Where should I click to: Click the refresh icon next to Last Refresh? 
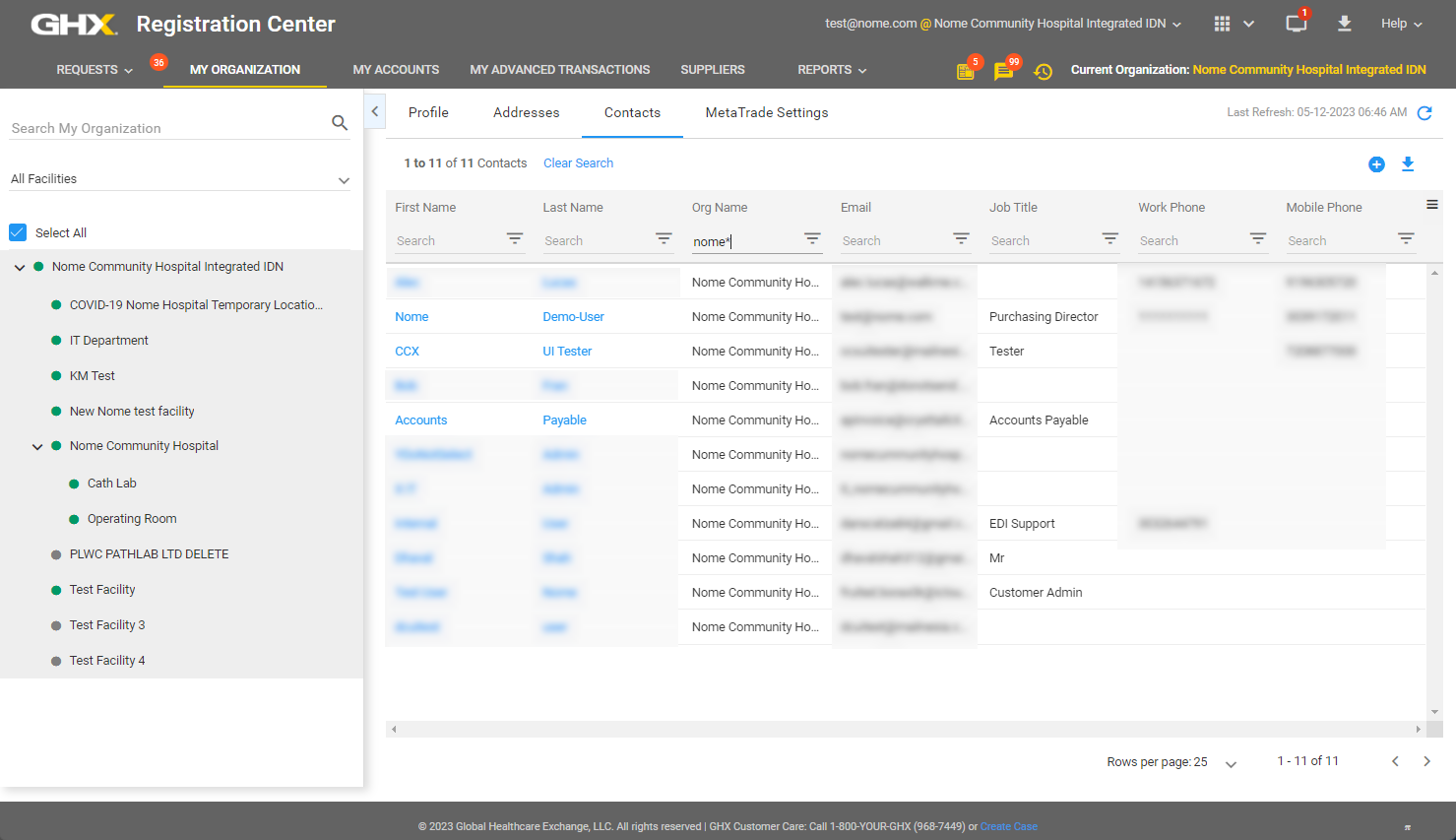pyautogui.click(x=1424, y=113)
